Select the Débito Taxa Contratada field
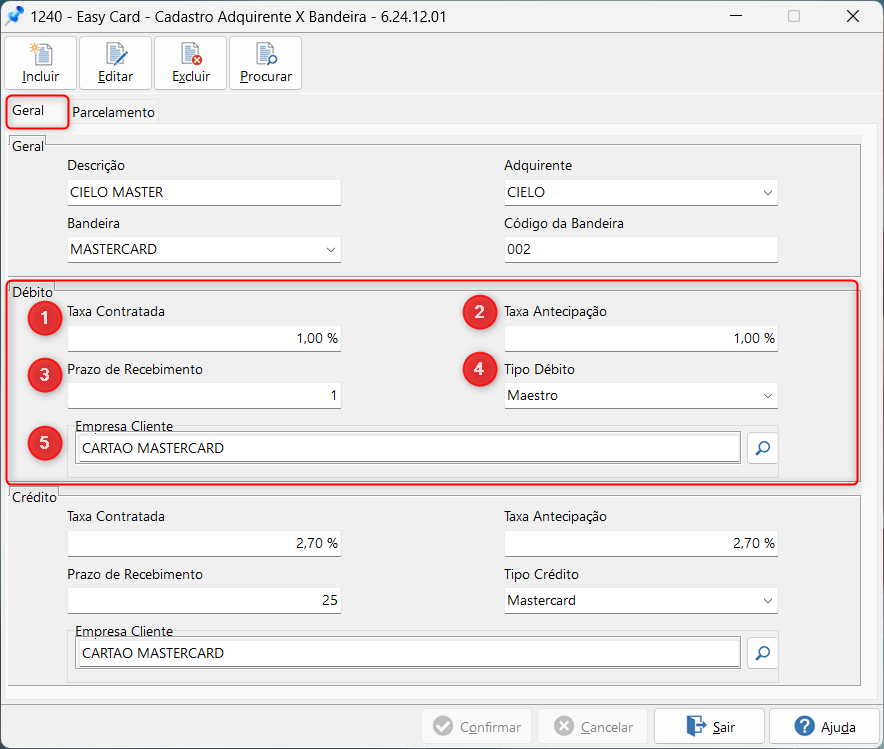The height and width of the screenshot is (749, 884). click(x=204, y=338)
